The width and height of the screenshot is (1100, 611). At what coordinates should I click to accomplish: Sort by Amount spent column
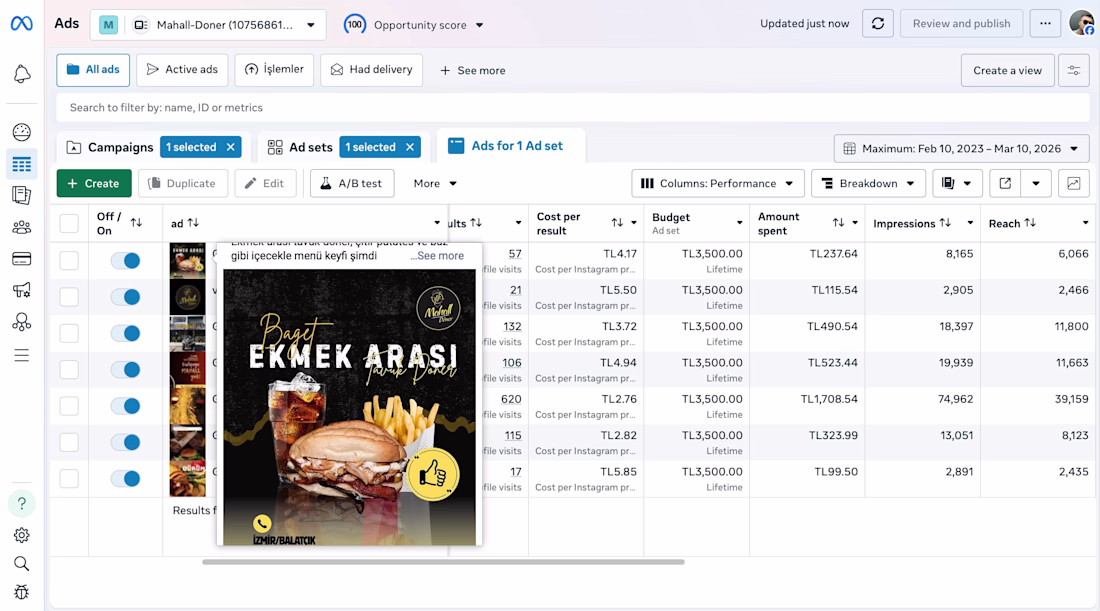pos(838,223)
